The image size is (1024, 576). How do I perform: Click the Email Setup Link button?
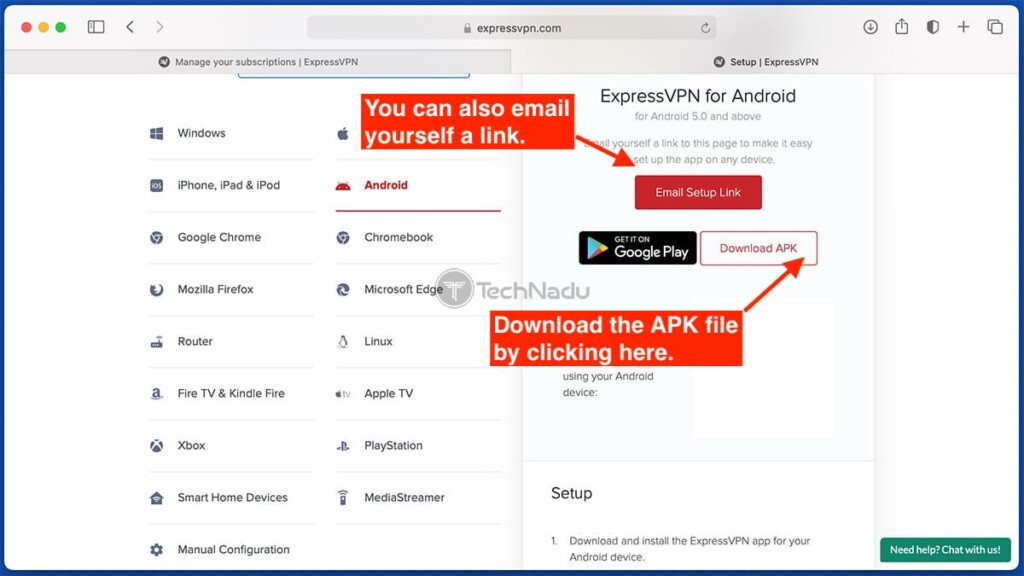pyautogui.click(x=698, y=193)
